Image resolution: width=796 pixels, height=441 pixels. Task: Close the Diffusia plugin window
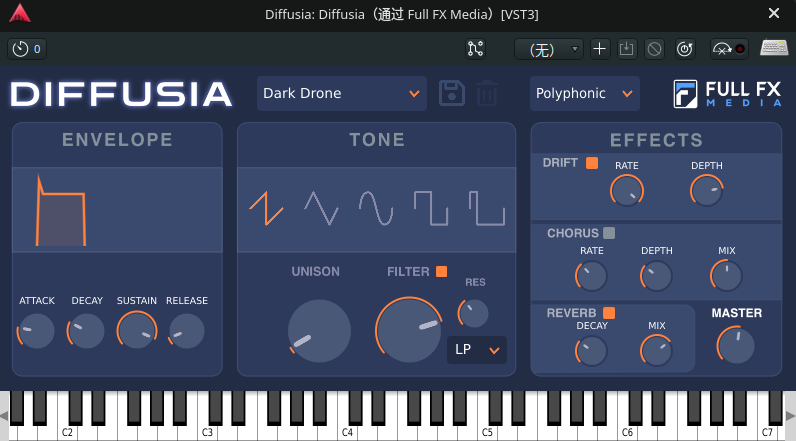[x=774, y=13]
